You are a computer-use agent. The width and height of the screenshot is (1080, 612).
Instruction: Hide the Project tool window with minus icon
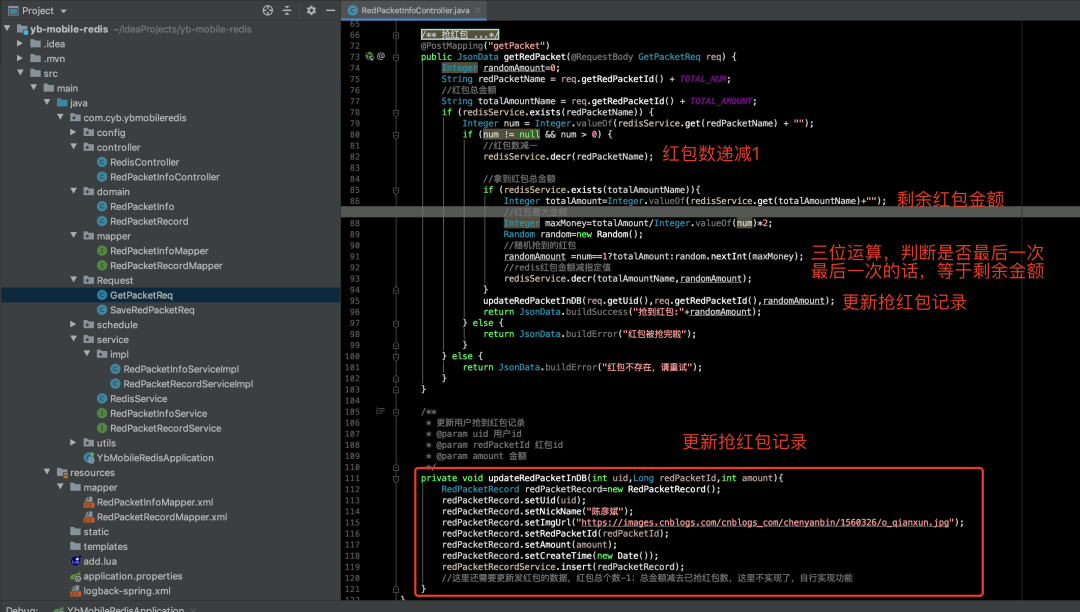point(330,10)
